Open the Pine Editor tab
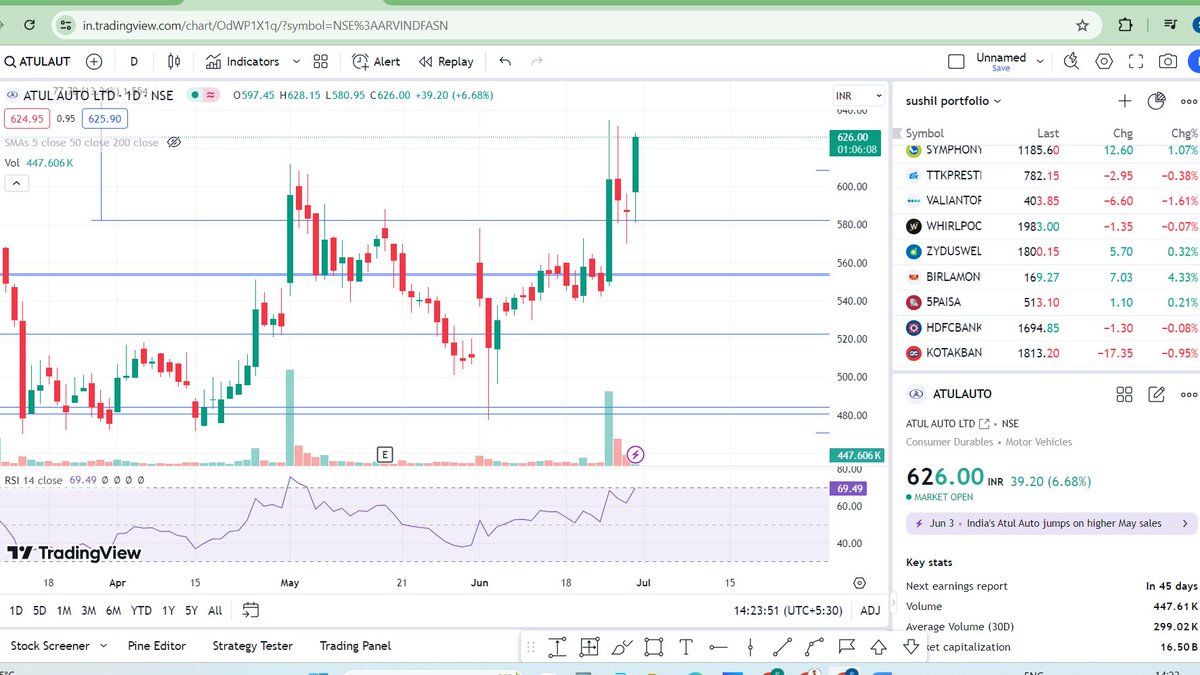Screen dimensions: 1200x675 [x=157, y=646]
